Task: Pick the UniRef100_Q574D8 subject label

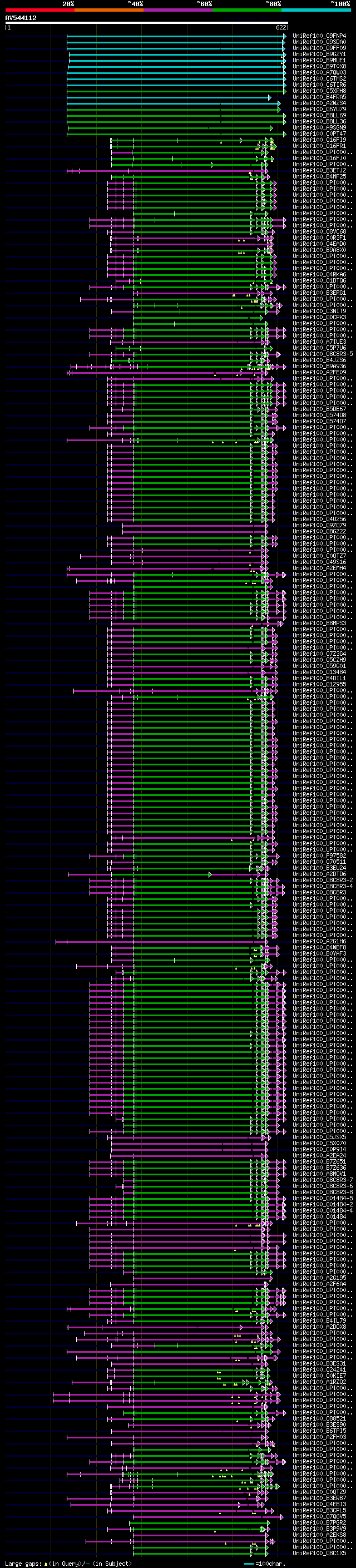Action: (x=319, y=415)
